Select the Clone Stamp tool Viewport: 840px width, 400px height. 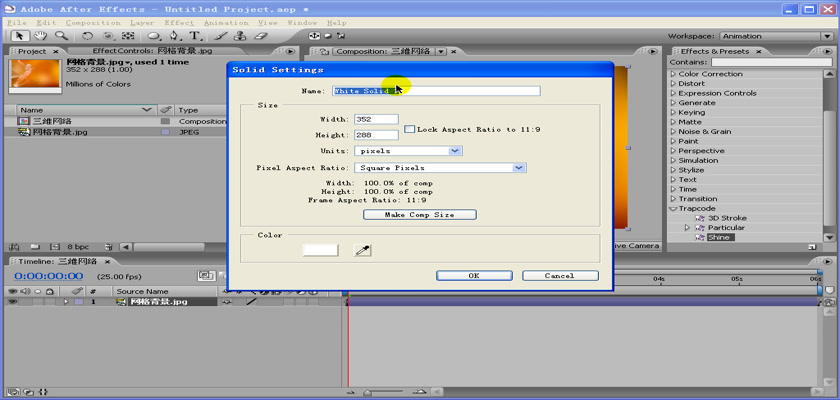(x=241, y=36)
